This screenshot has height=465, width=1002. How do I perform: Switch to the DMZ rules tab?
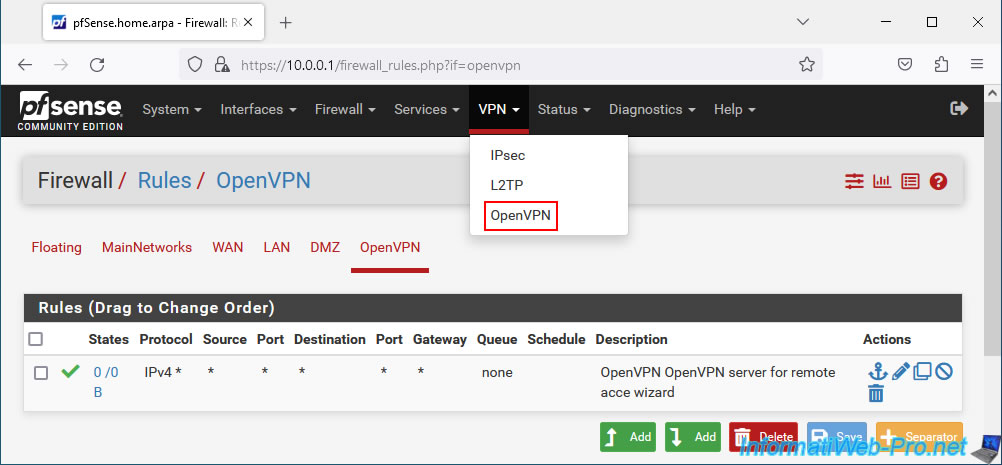pos(325,247)
